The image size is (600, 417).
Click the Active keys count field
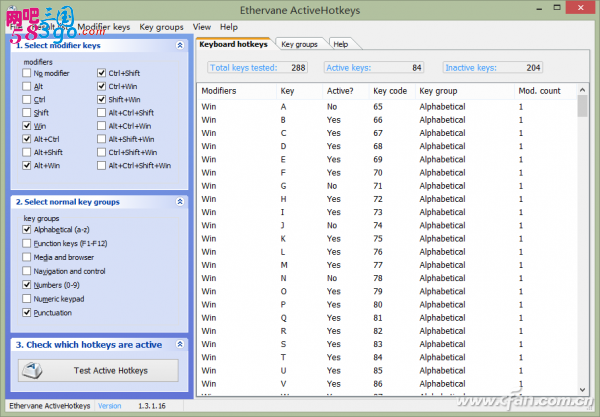coord(374,68)
